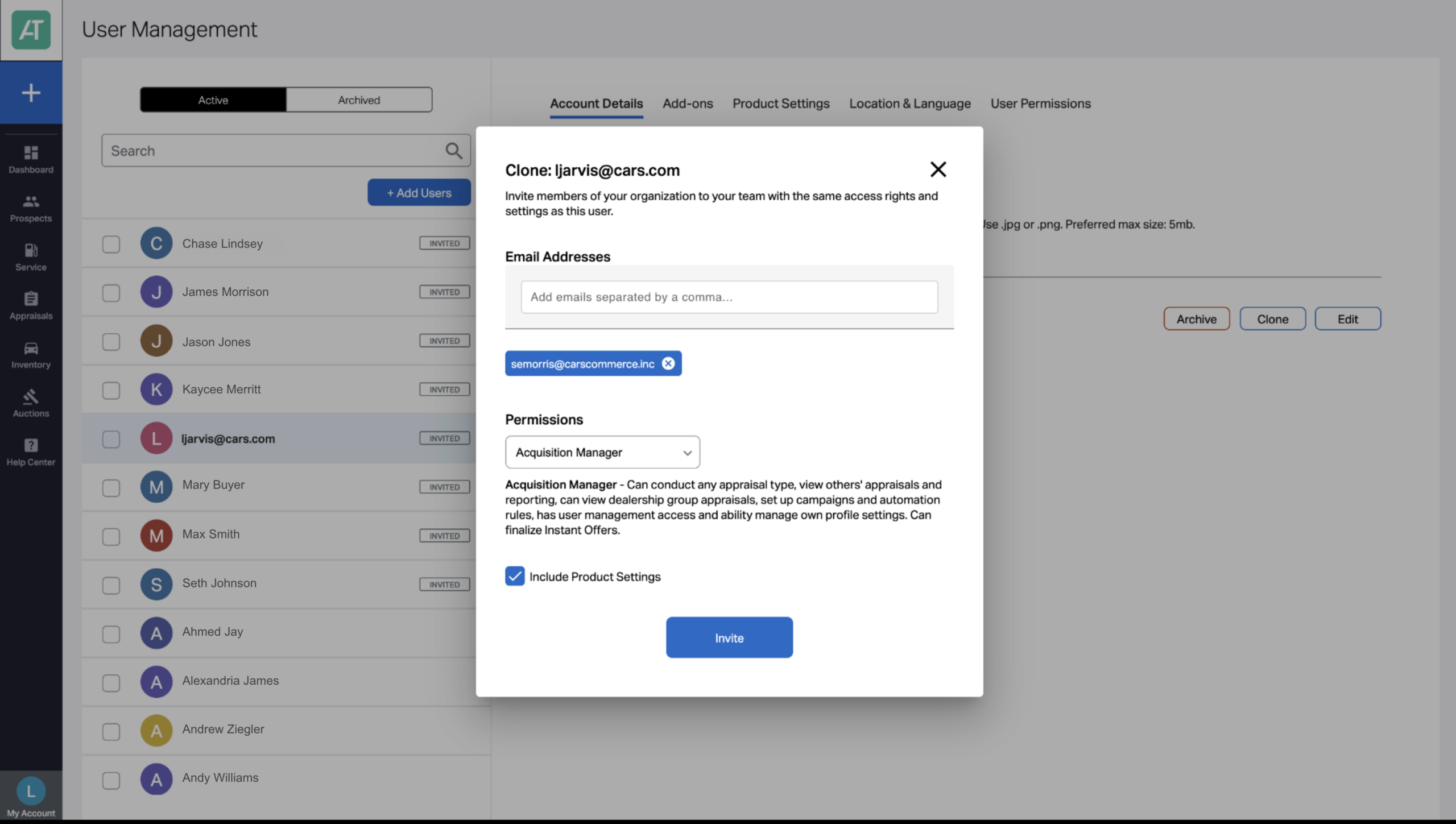Switch to Location & Language tab
Image resolution: width=1456 pixels, height=824 pixels.
(910, 103)
